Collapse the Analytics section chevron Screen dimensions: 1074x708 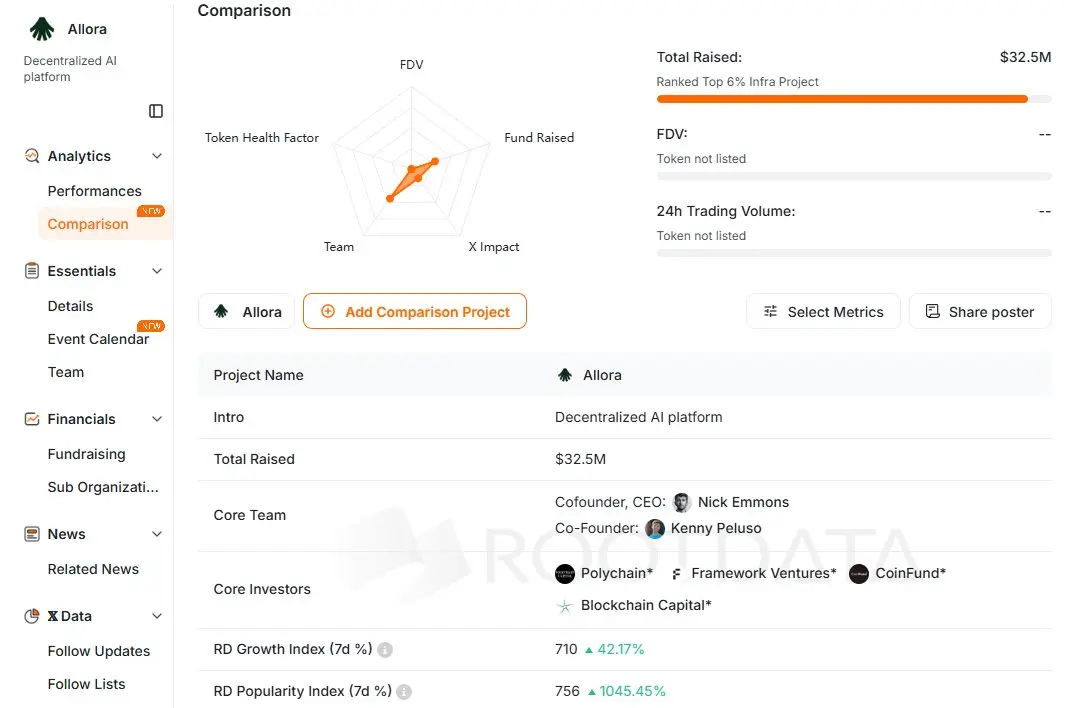tap(157, 156)
